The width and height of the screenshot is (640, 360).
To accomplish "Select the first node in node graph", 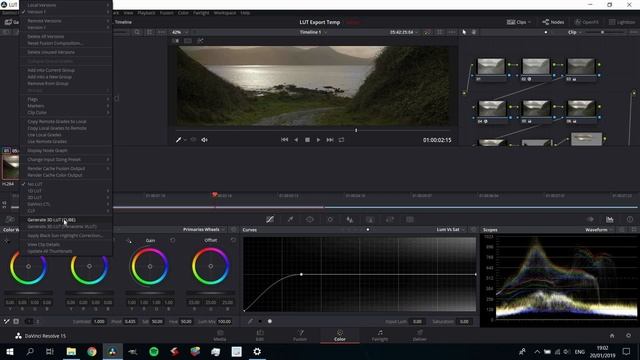I will (491, 67).
